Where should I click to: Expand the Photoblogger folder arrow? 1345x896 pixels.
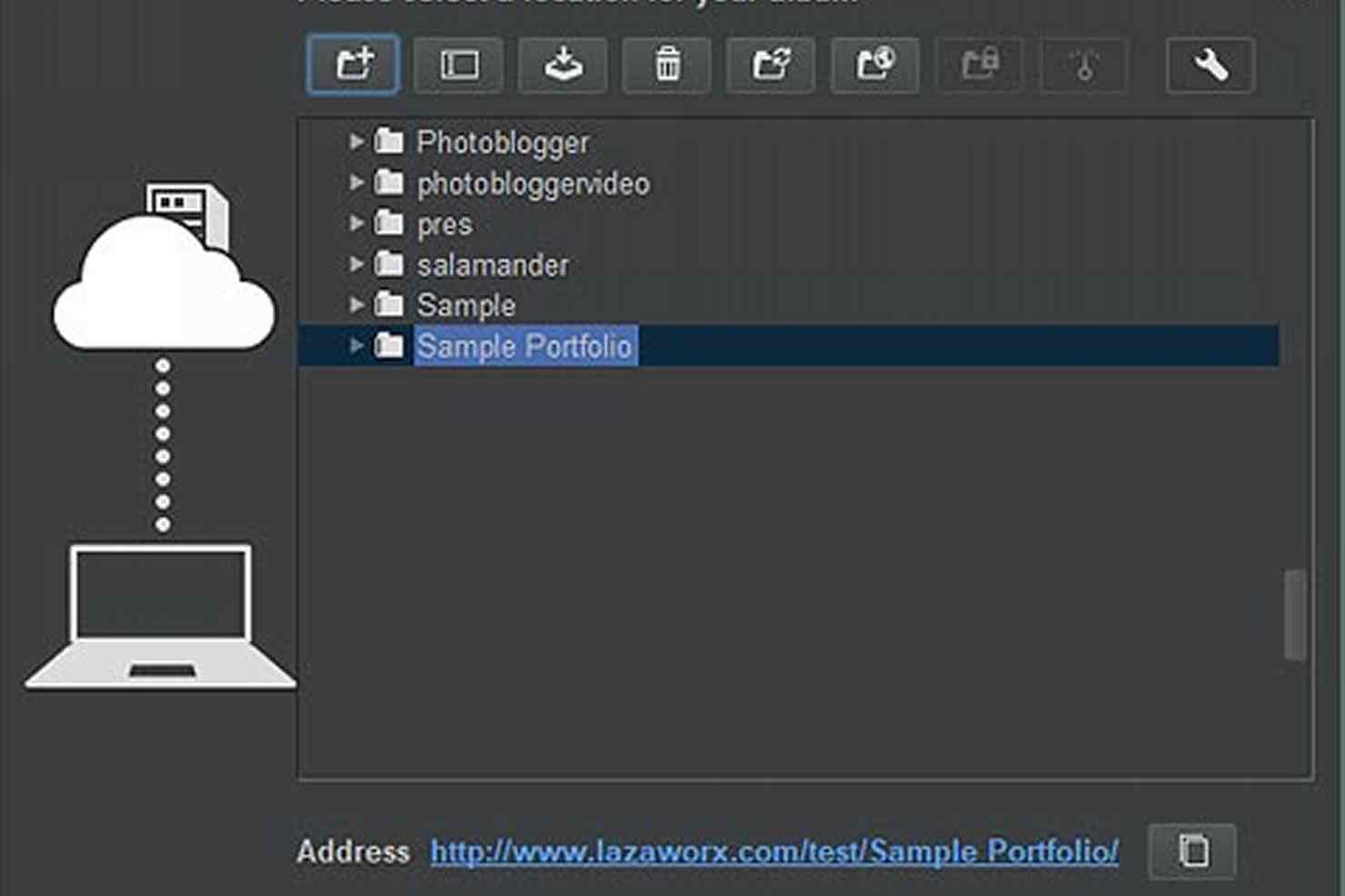356,142
